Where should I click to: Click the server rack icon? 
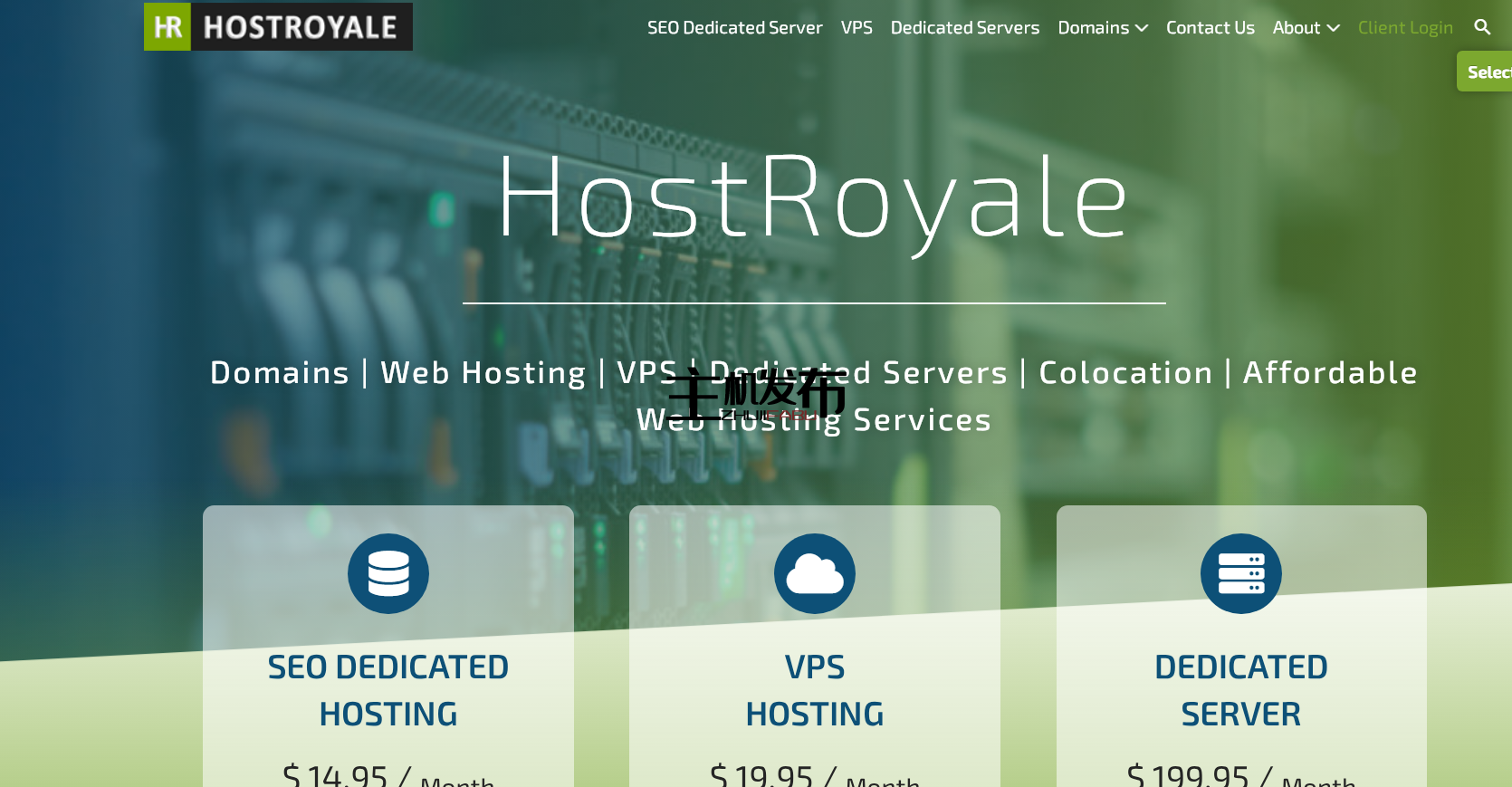click(1240, 573)
